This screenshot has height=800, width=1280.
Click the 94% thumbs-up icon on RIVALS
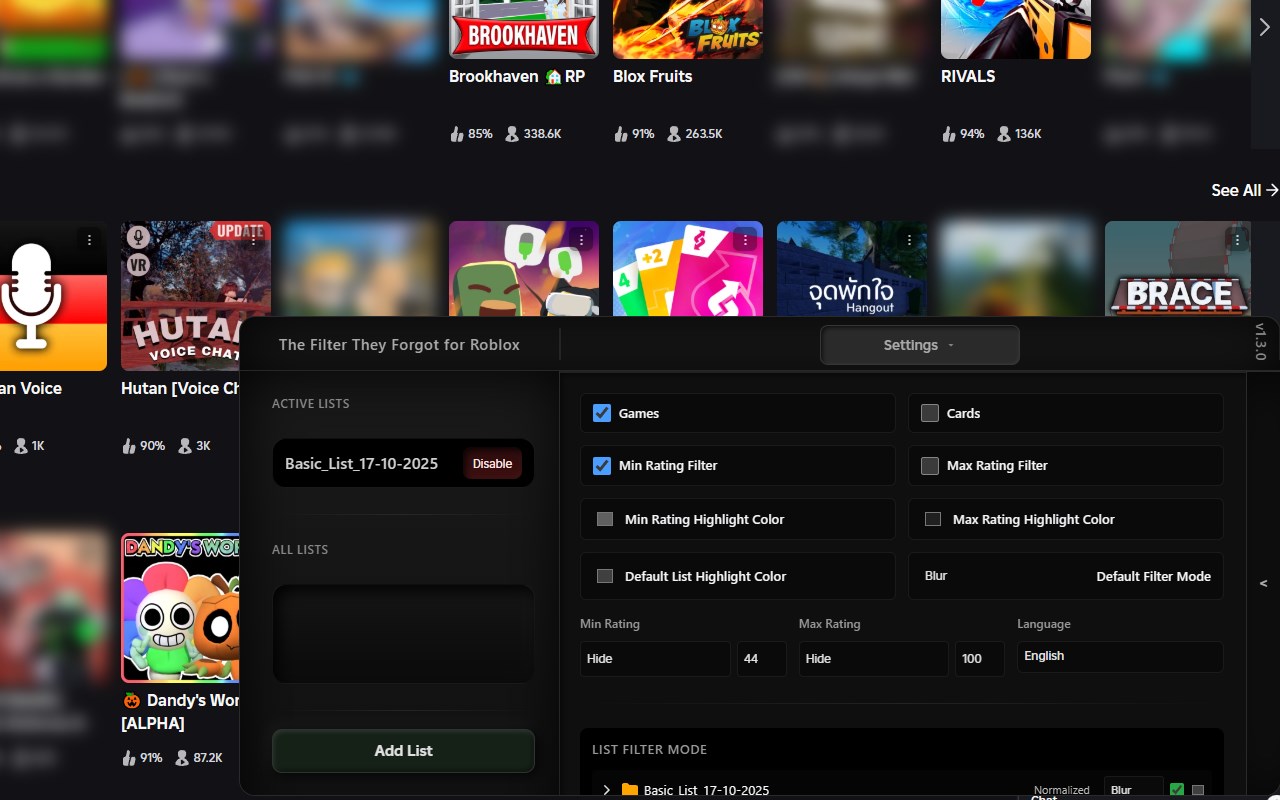point(949,133)
